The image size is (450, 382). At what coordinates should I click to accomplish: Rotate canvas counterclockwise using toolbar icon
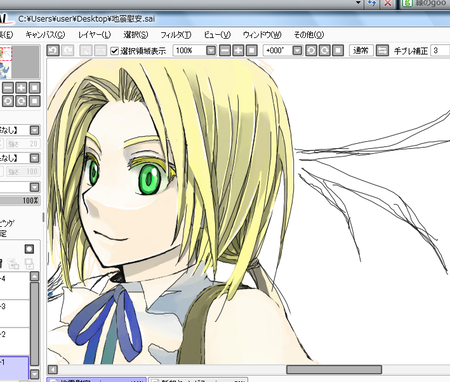click(x=311, y=50)
